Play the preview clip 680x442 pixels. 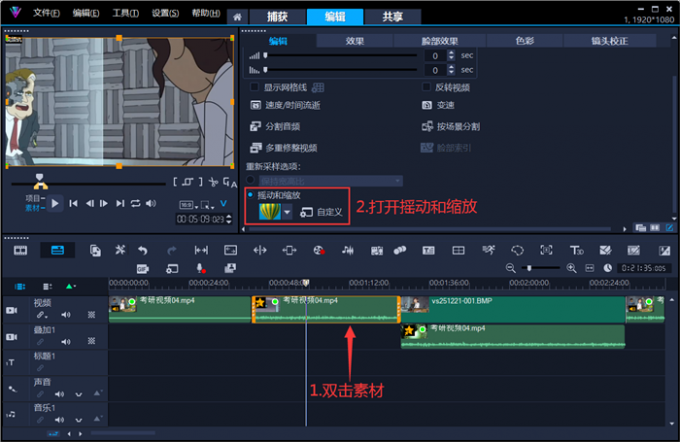pos(55,203)
